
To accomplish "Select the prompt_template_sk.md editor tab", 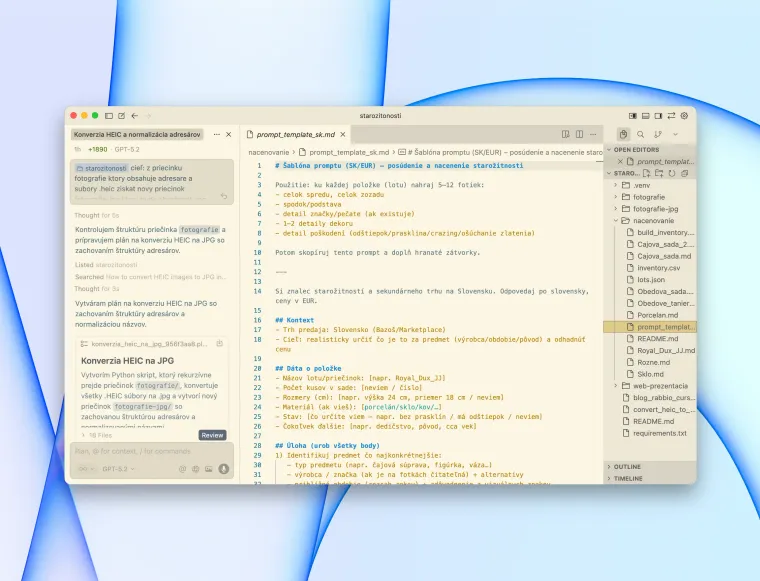I will (296, 134).
